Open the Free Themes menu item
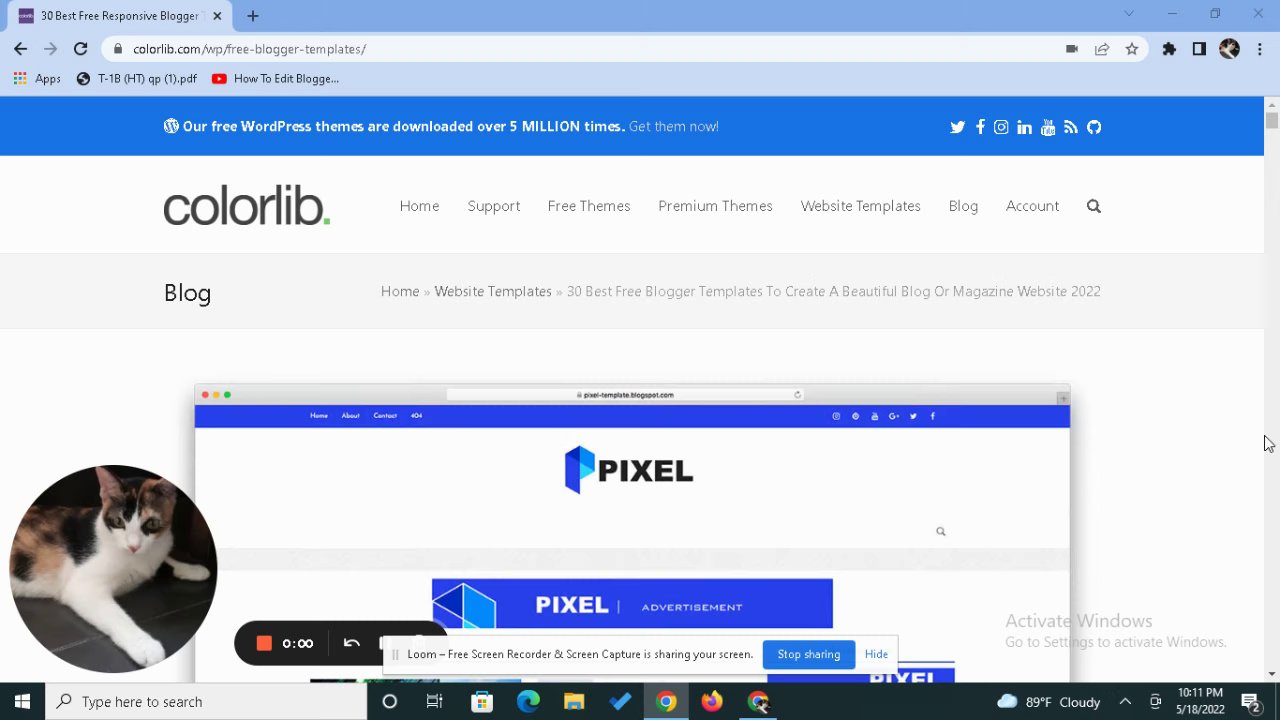1280x720 pixels. [589, 206]
